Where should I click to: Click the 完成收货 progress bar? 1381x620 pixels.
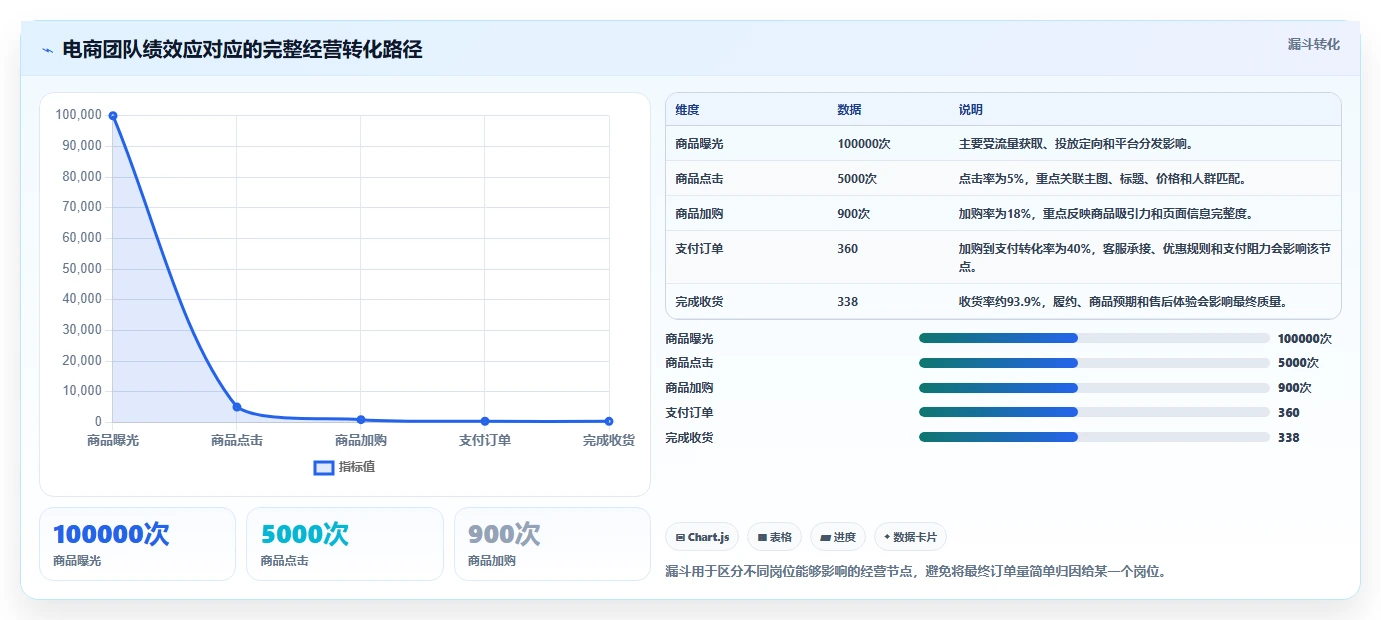pos(1094,437)
